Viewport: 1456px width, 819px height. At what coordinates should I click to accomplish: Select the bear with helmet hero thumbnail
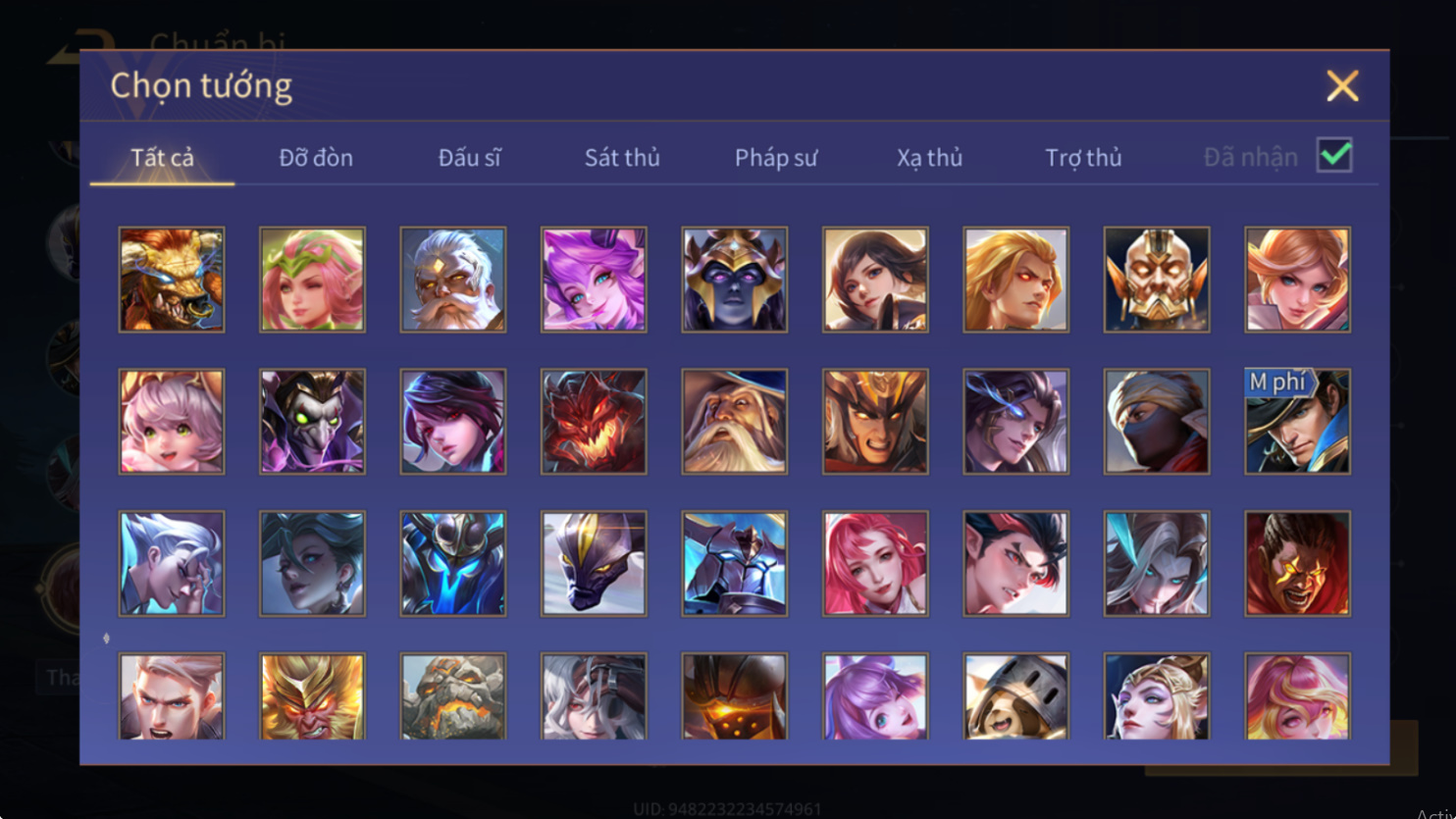1016,696
